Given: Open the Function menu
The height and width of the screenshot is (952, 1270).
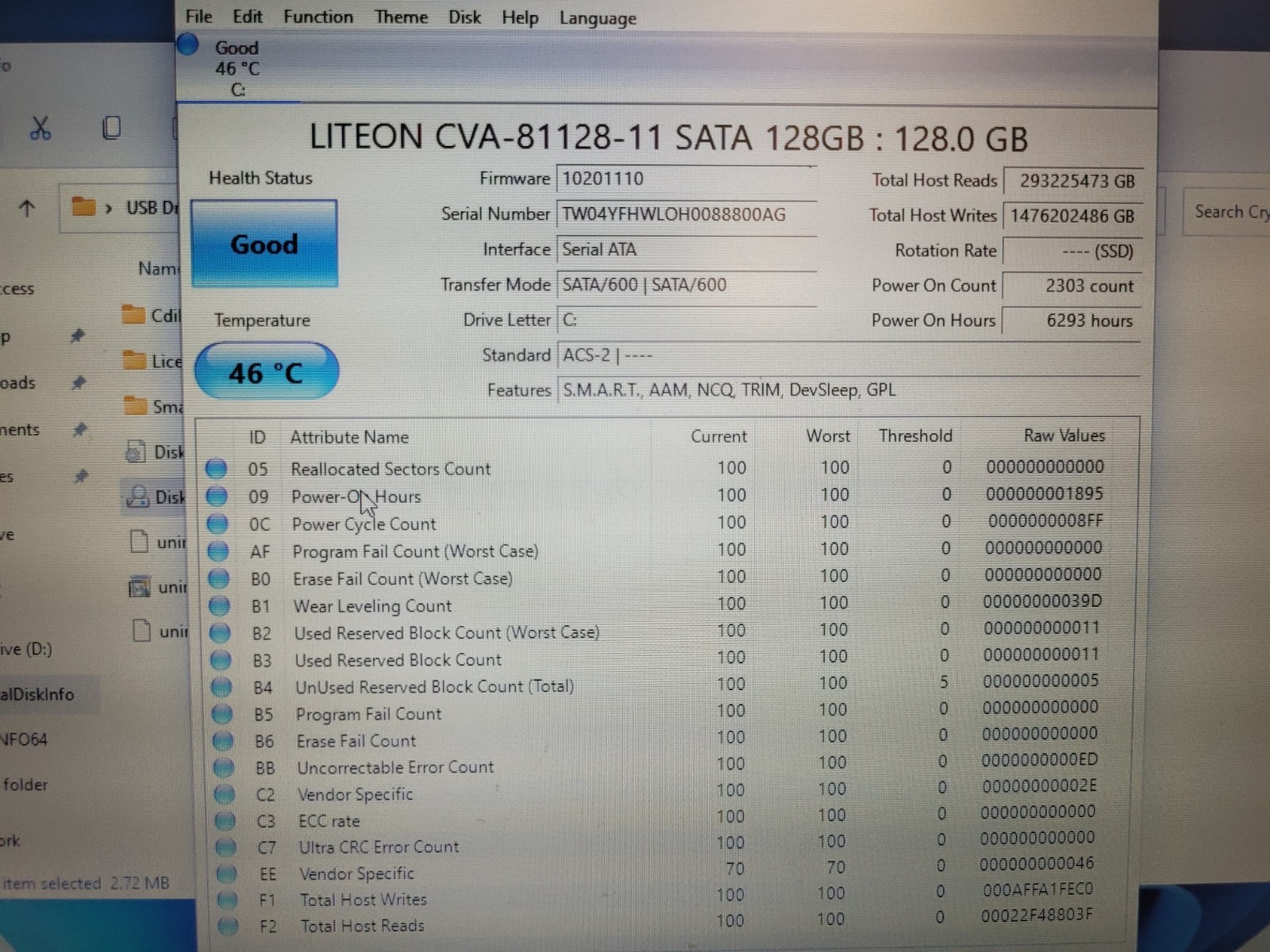Looking at the screenshot, I should coord(318,17).
